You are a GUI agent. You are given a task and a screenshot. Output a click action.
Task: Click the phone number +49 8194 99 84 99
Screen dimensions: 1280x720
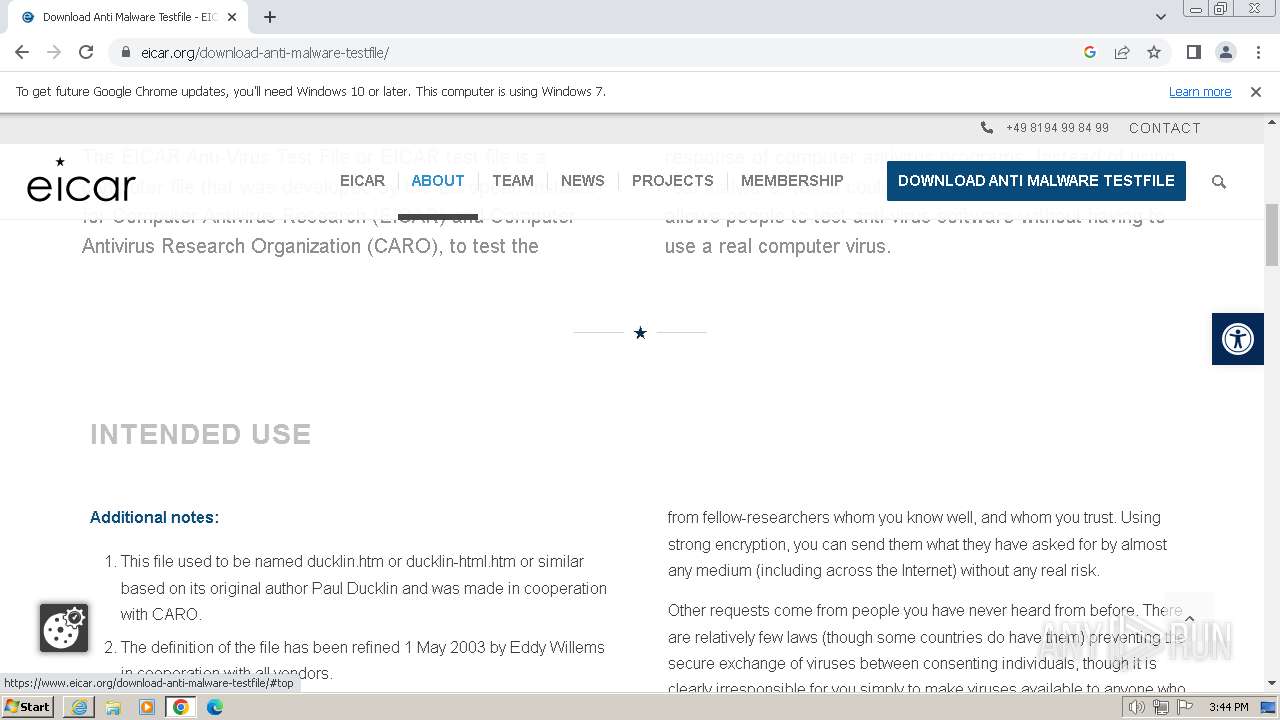pos(1057,128)
